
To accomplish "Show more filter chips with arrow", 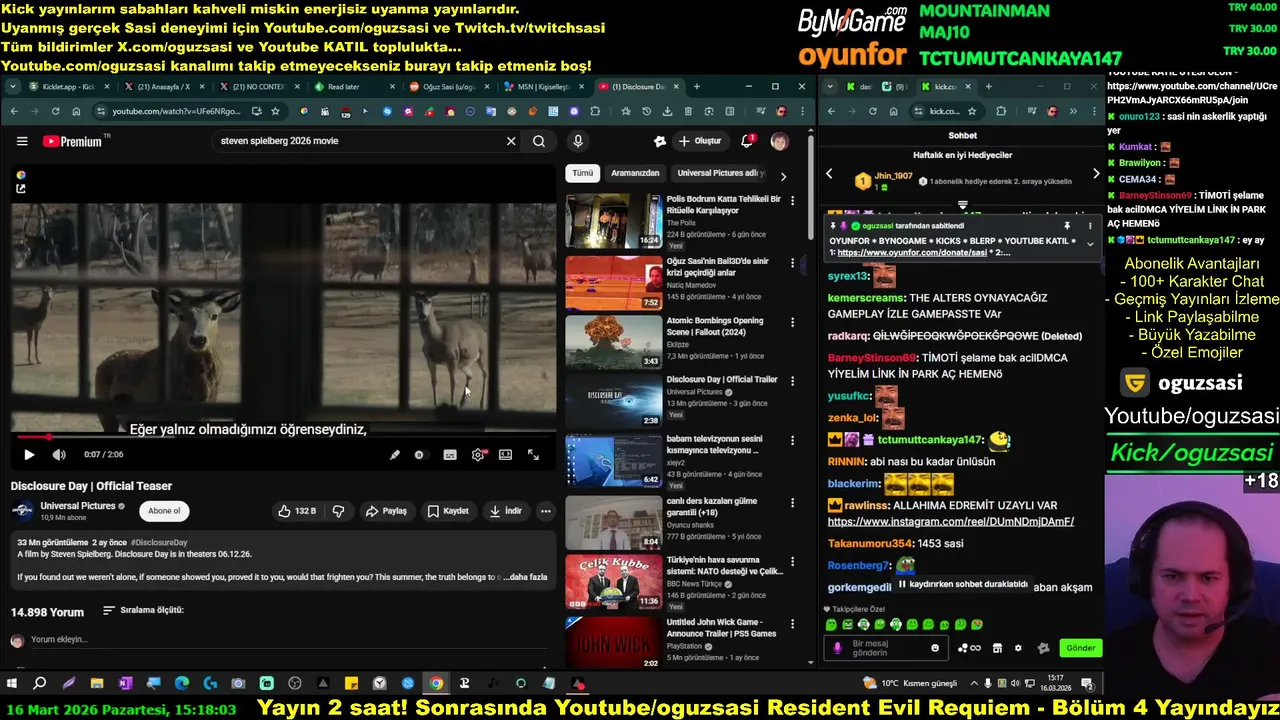I will (783, 176).
